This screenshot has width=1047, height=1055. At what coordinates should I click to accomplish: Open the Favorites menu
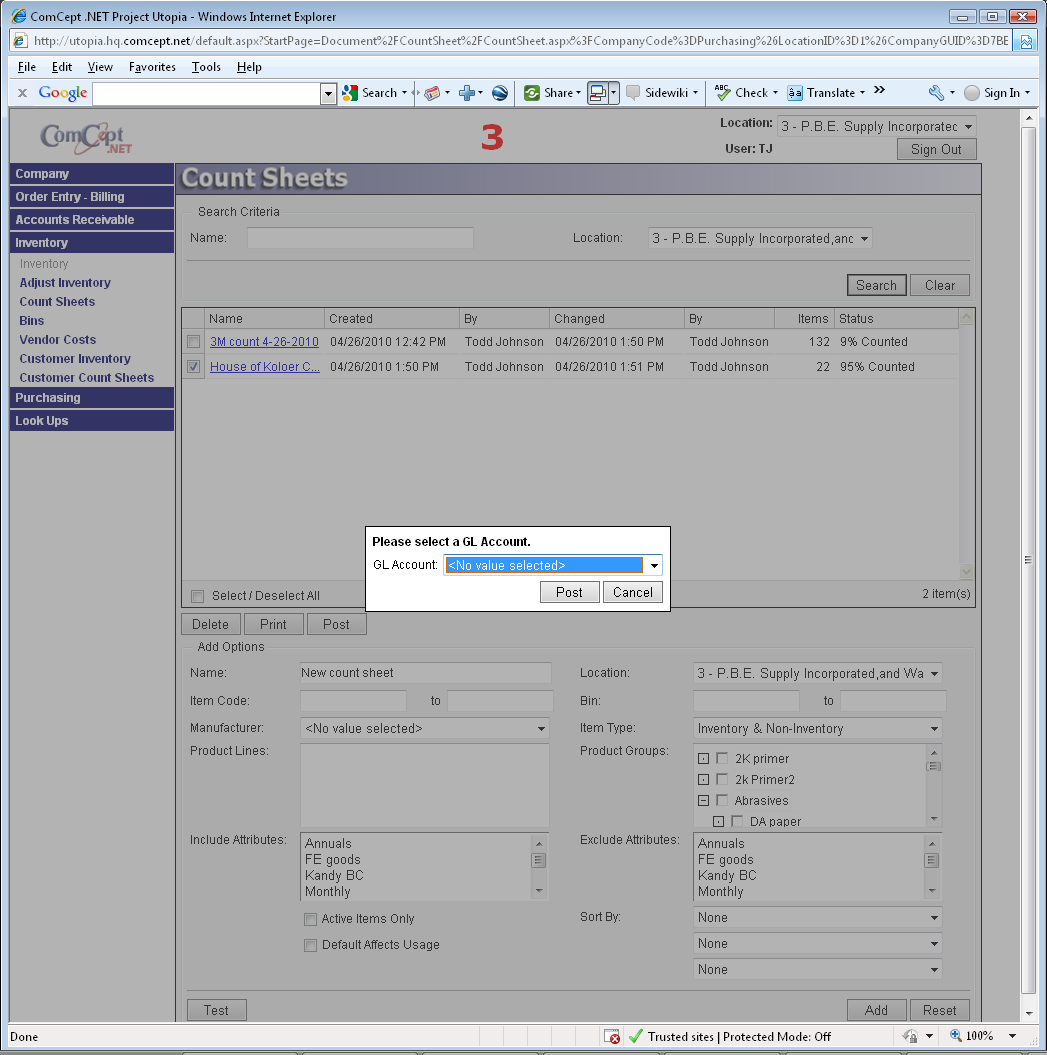152,67
